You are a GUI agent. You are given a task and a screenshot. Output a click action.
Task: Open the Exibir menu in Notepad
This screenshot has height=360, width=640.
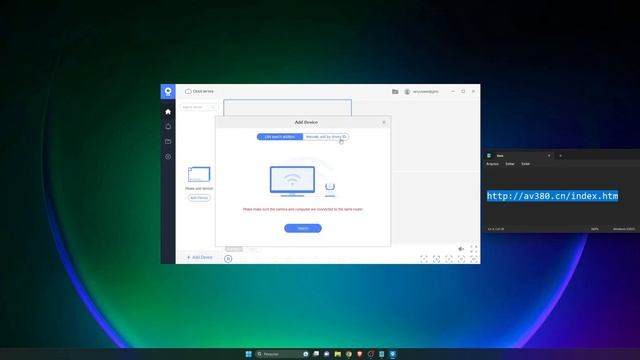coord(525,164)
